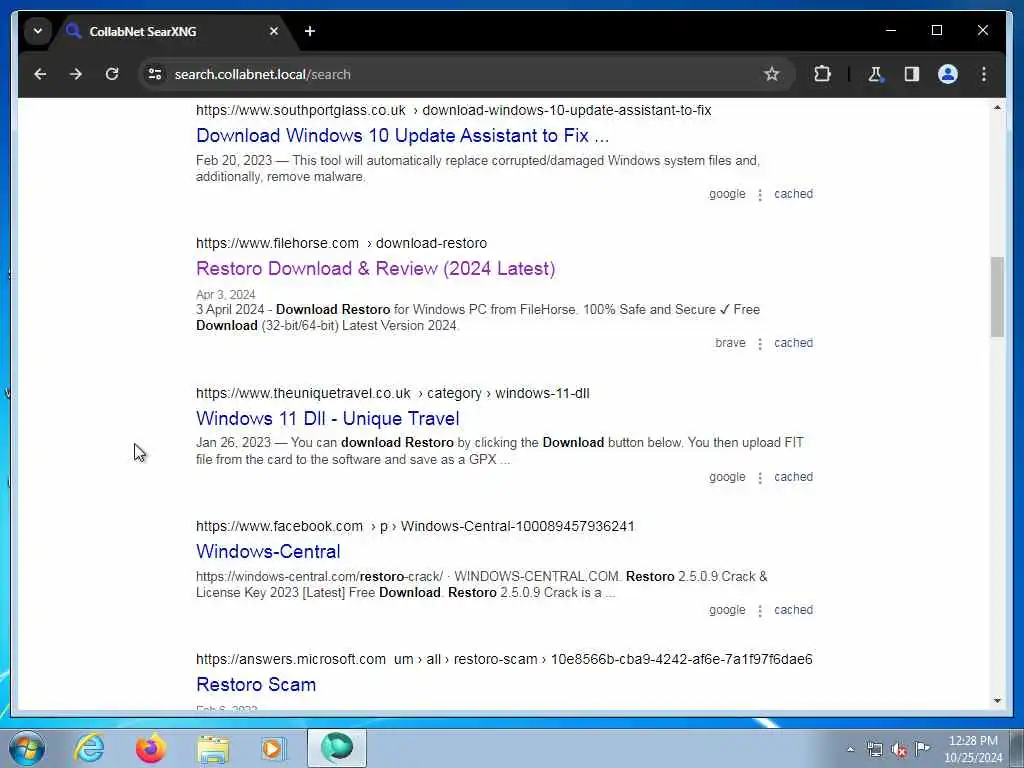Select active browser taskbar button
Viewport: 1024px width, 768px height.
(337, 748)
